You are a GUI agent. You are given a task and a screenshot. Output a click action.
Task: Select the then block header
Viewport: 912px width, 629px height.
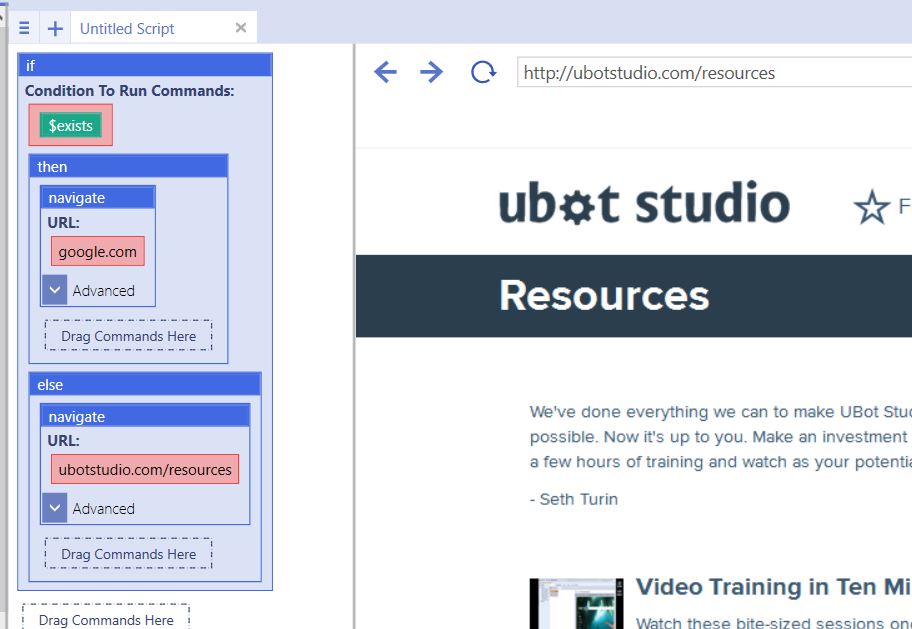click(129, 166)
